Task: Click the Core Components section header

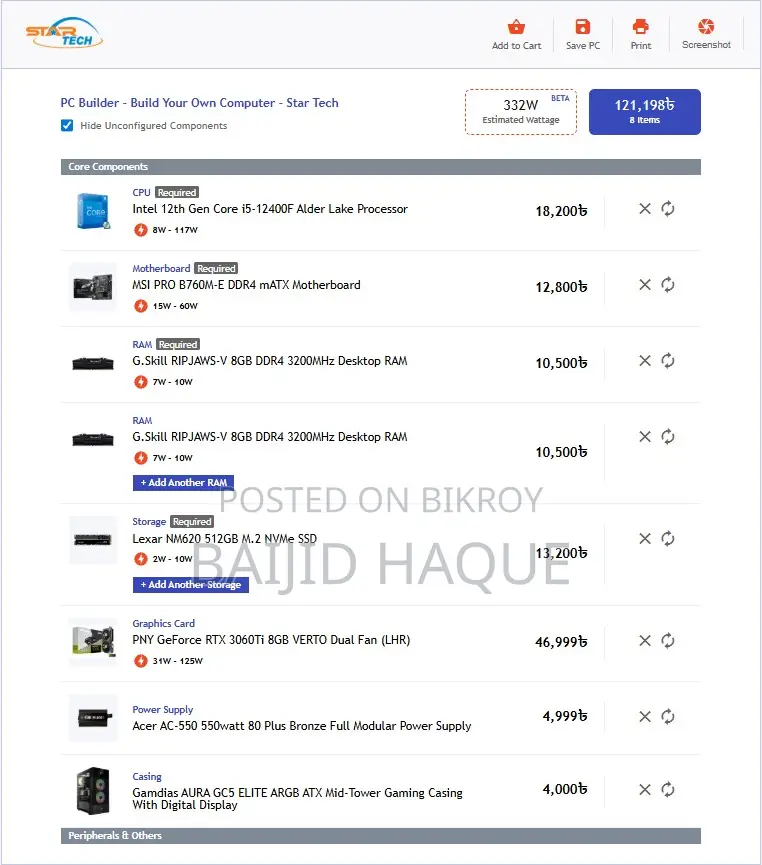Action: [381, 167]
